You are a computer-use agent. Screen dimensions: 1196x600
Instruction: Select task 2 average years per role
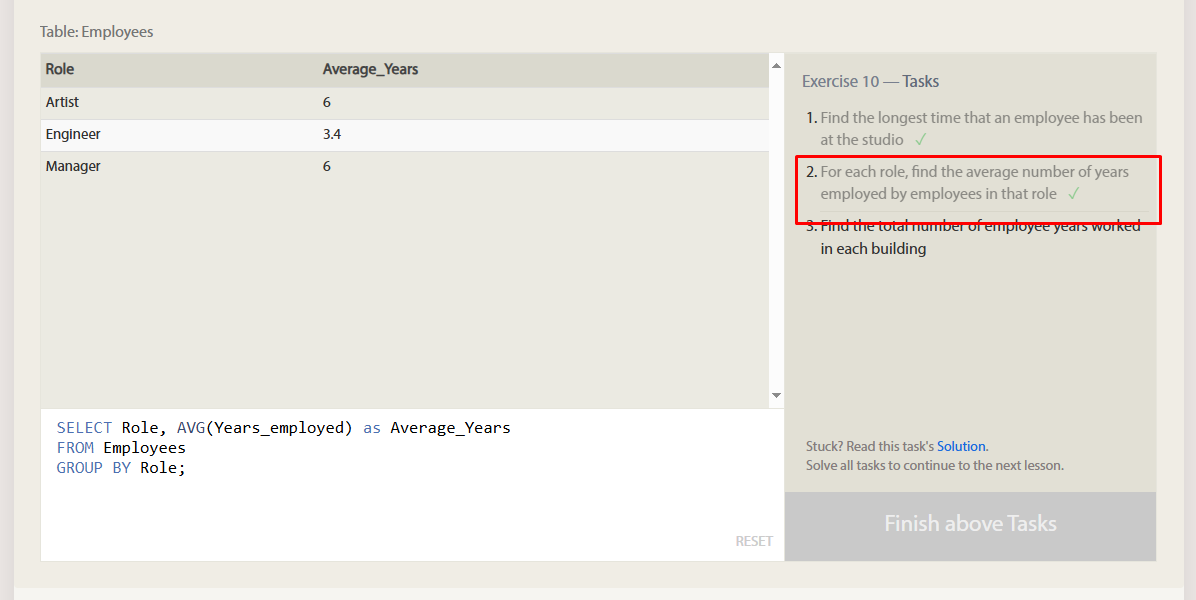pos(976,183)
